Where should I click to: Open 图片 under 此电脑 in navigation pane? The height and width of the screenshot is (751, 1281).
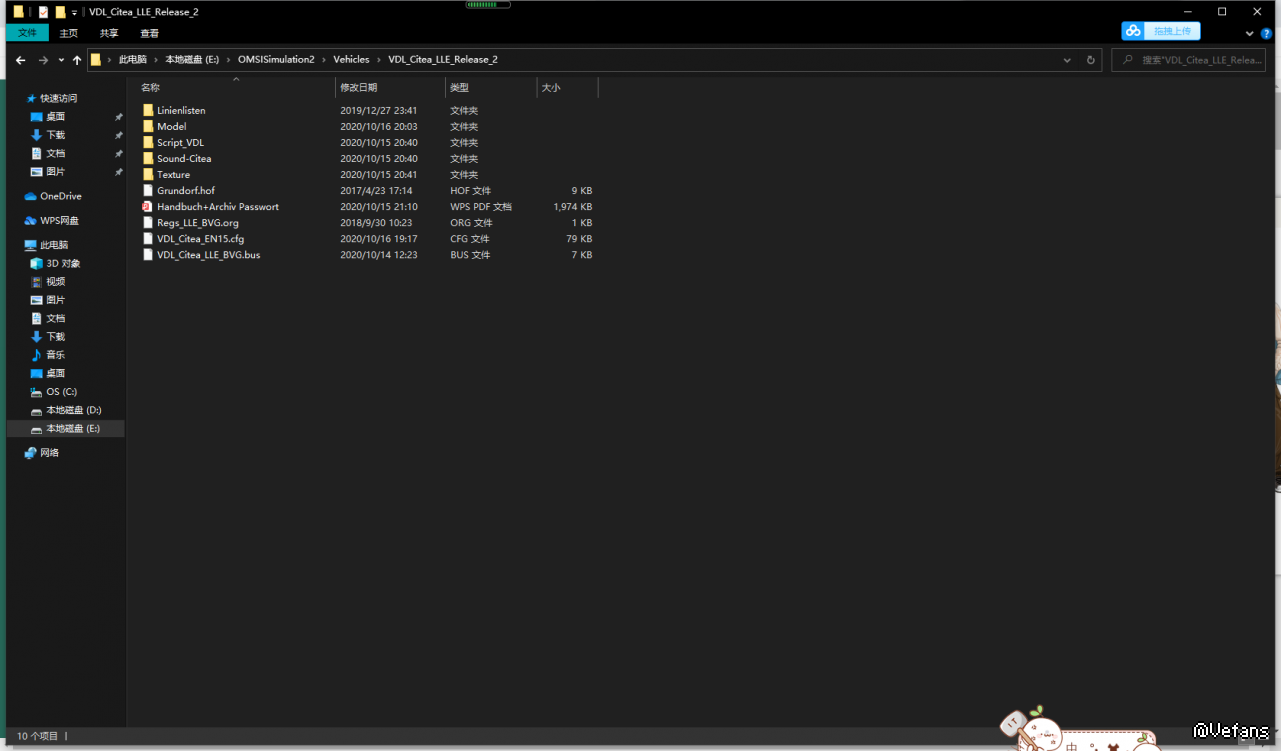click(x=55, y=300)
